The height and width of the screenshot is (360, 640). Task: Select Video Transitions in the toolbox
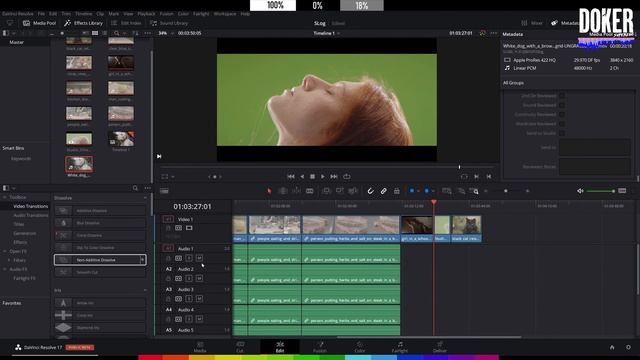point(31,206)
